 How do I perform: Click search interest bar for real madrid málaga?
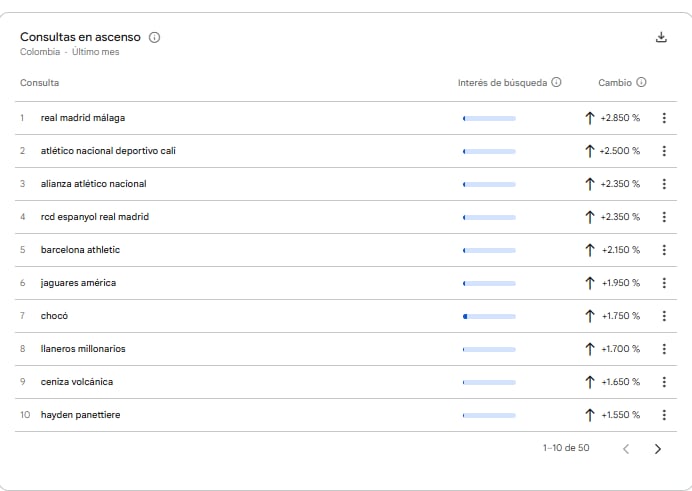(x=489, y=118)
